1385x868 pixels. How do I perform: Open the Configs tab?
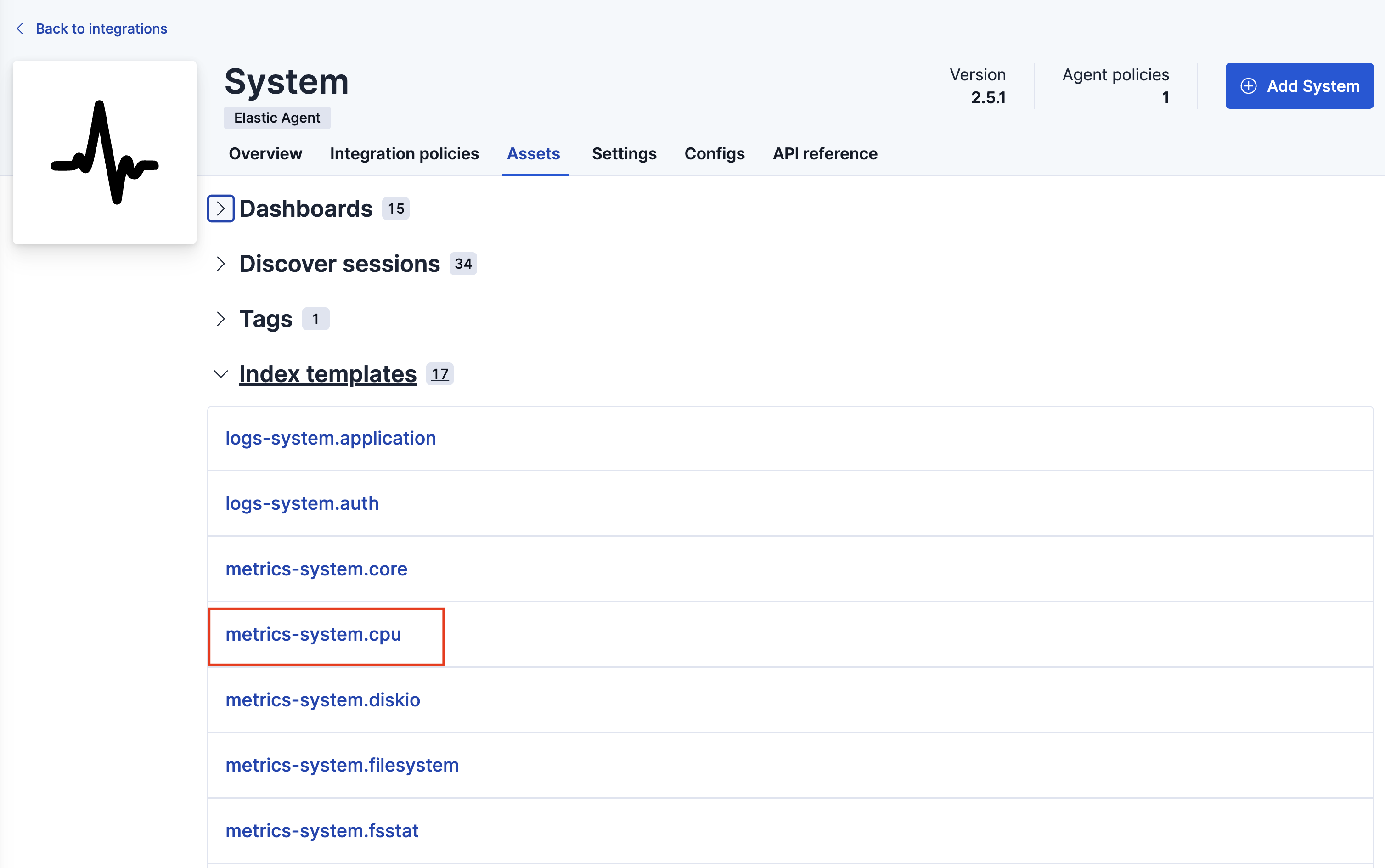tap(714, 153)
